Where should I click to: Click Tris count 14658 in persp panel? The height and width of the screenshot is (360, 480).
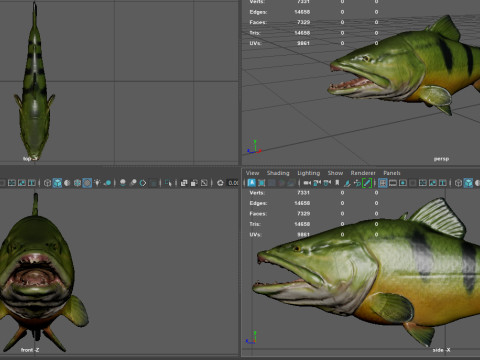click(302, 33)
